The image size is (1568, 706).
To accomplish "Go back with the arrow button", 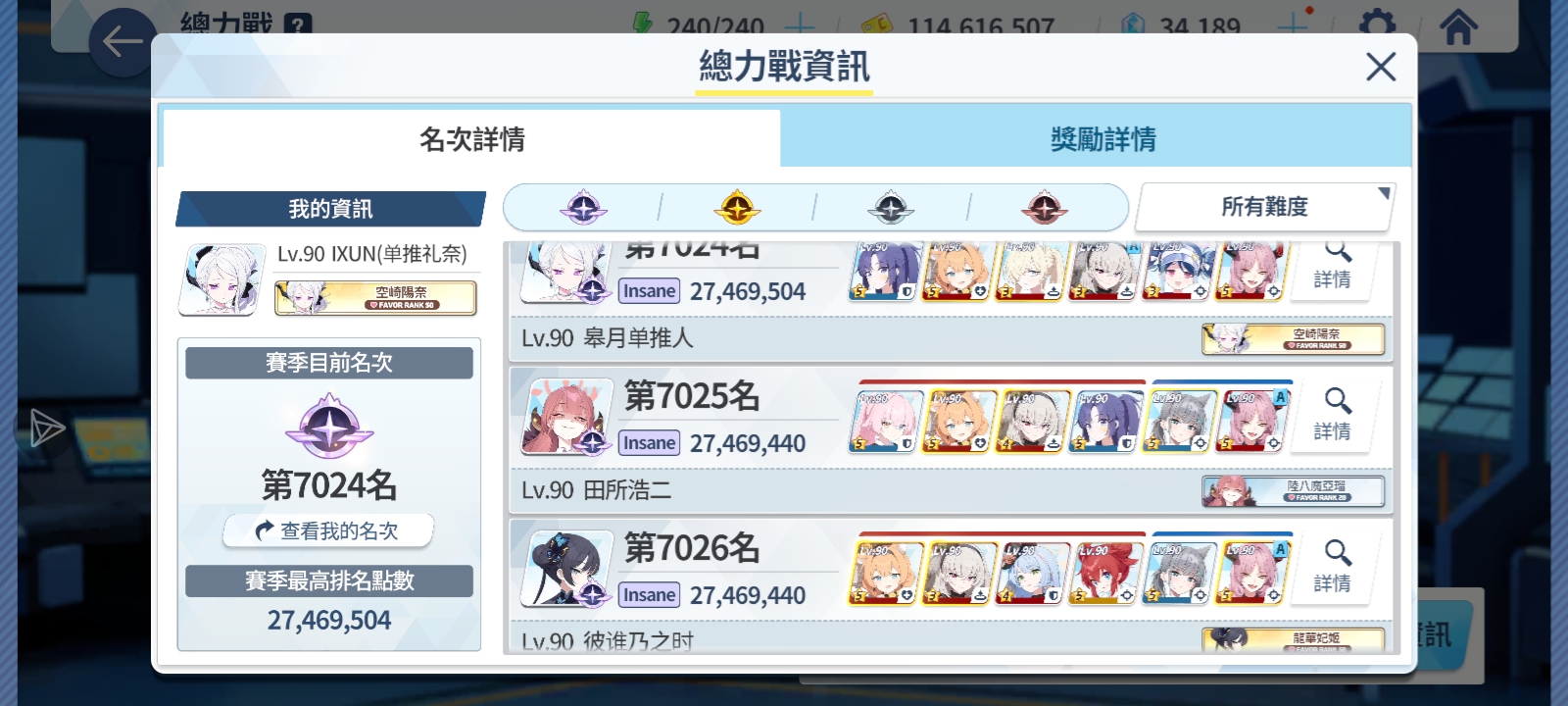I will 122,42.
